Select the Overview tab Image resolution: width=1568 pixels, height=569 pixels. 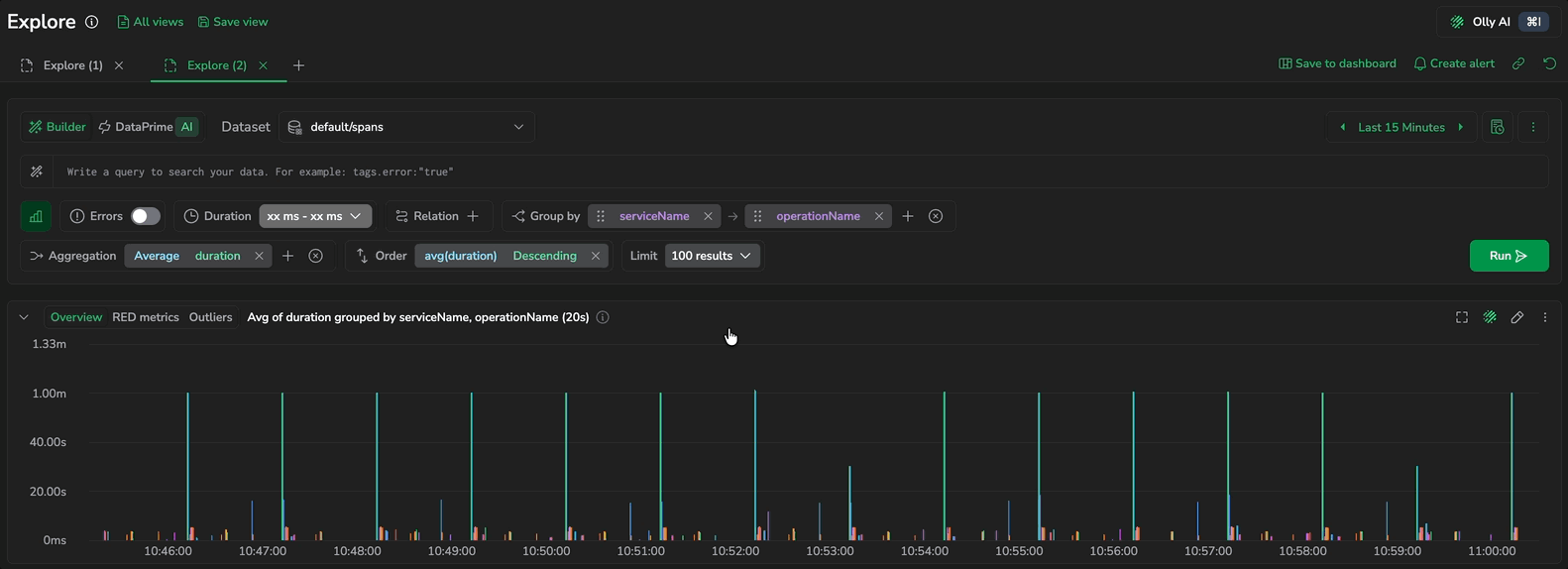point(76,317)
